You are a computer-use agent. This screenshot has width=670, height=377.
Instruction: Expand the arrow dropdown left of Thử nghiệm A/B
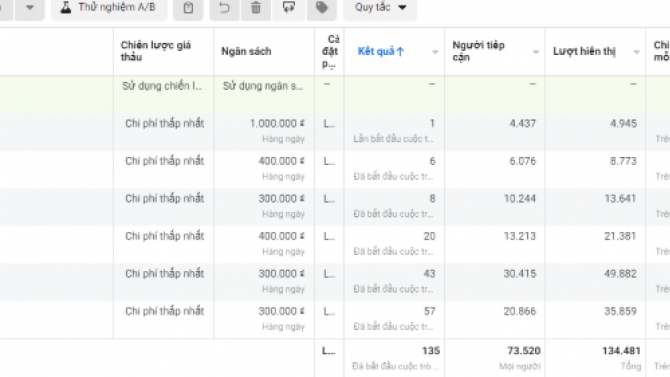pos(30,8)
